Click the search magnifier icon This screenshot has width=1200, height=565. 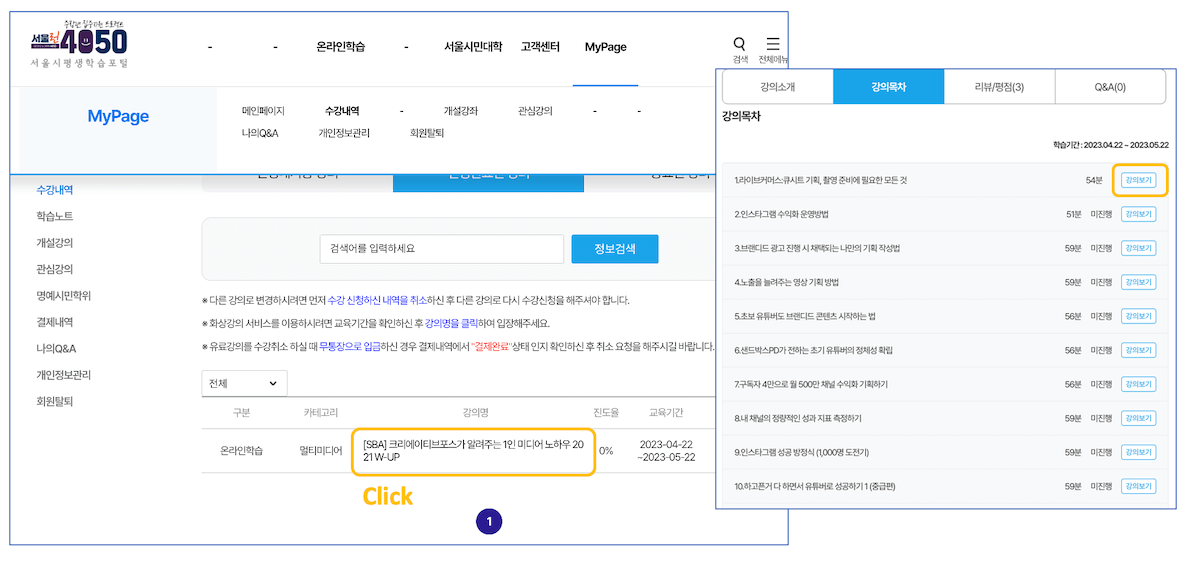[739, 44]
